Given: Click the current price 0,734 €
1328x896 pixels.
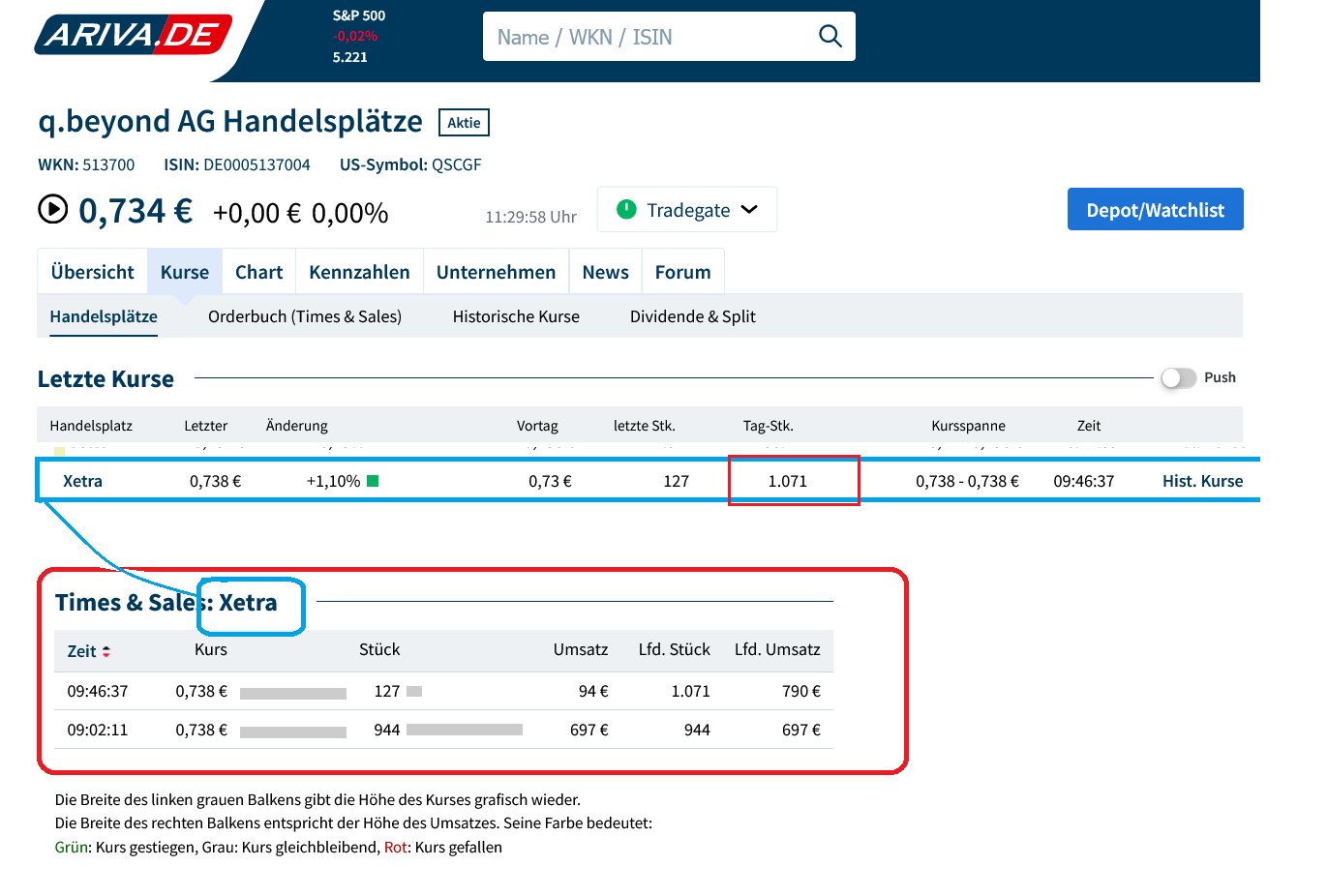Looking at the screenshot, I should [136, 210].
